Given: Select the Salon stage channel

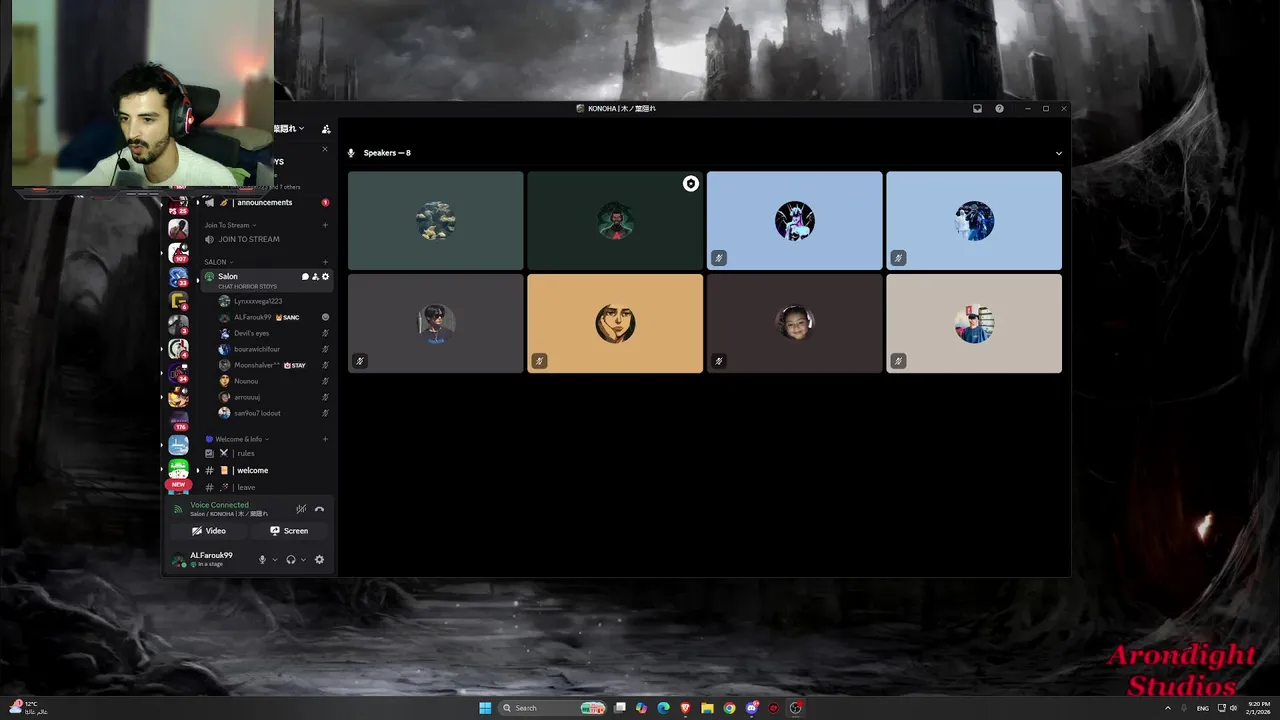Looking at the screenshot, I should tap(265, 280).
